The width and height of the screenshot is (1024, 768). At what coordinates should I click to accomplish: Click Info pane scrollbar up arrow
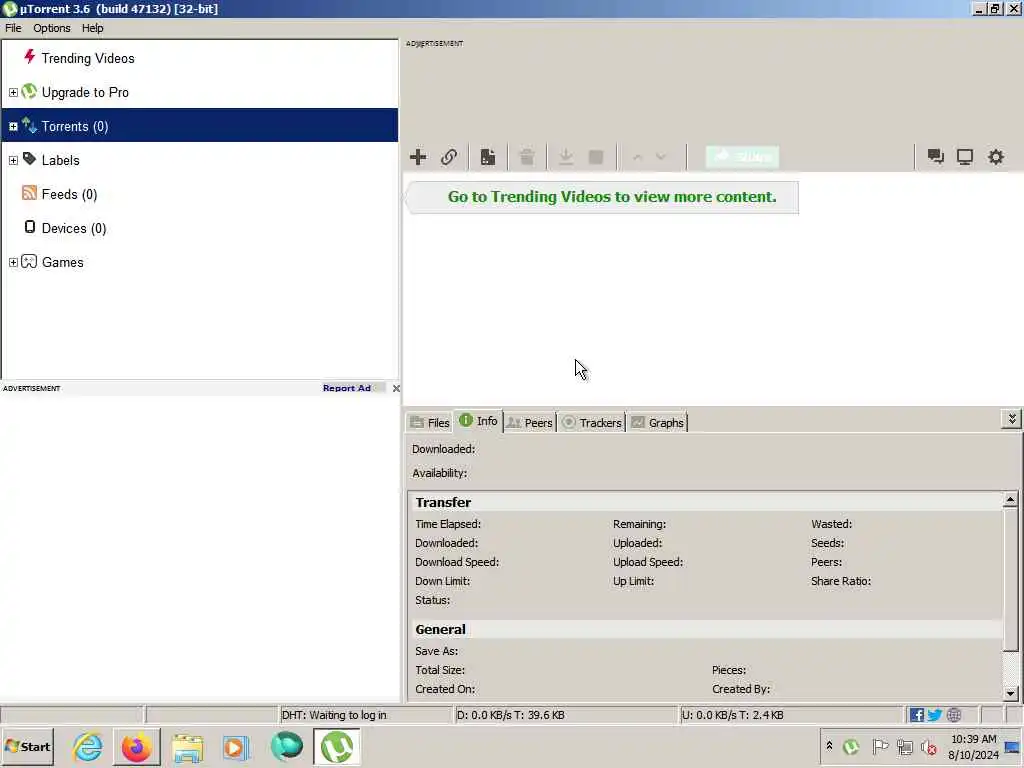[x=1010, y=500]
